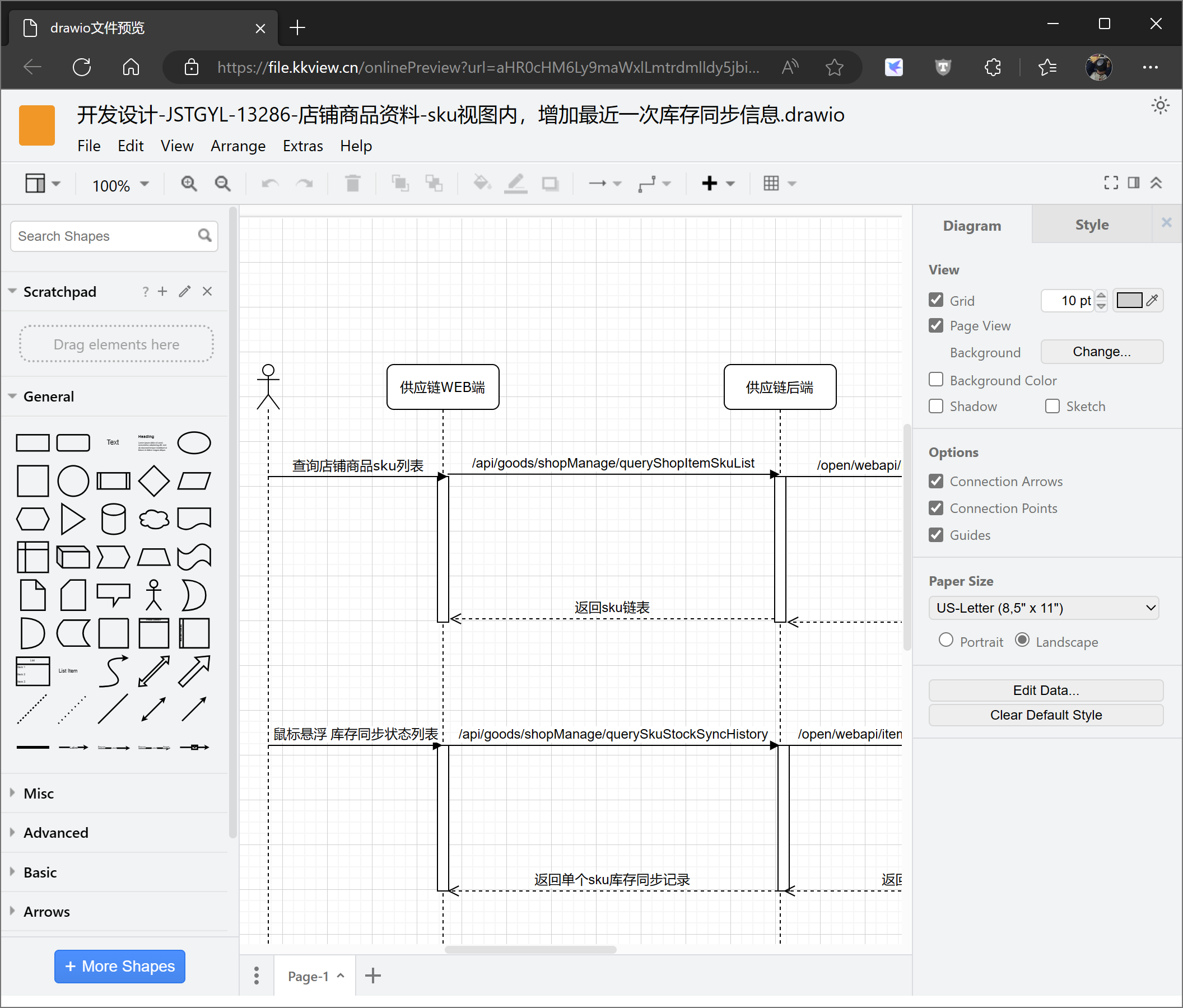Click the Edit Data button

click(1045, 690)
